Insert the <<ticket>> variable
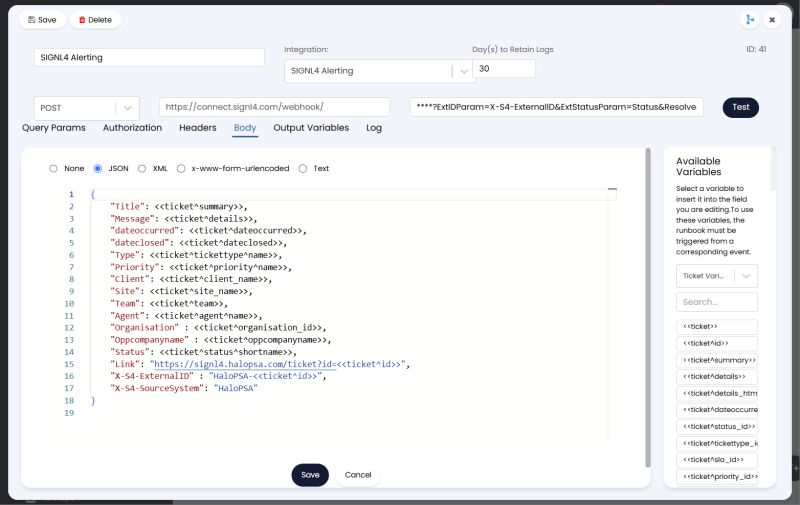This screenshot has width=800, height=505. (x=716, y=326)
